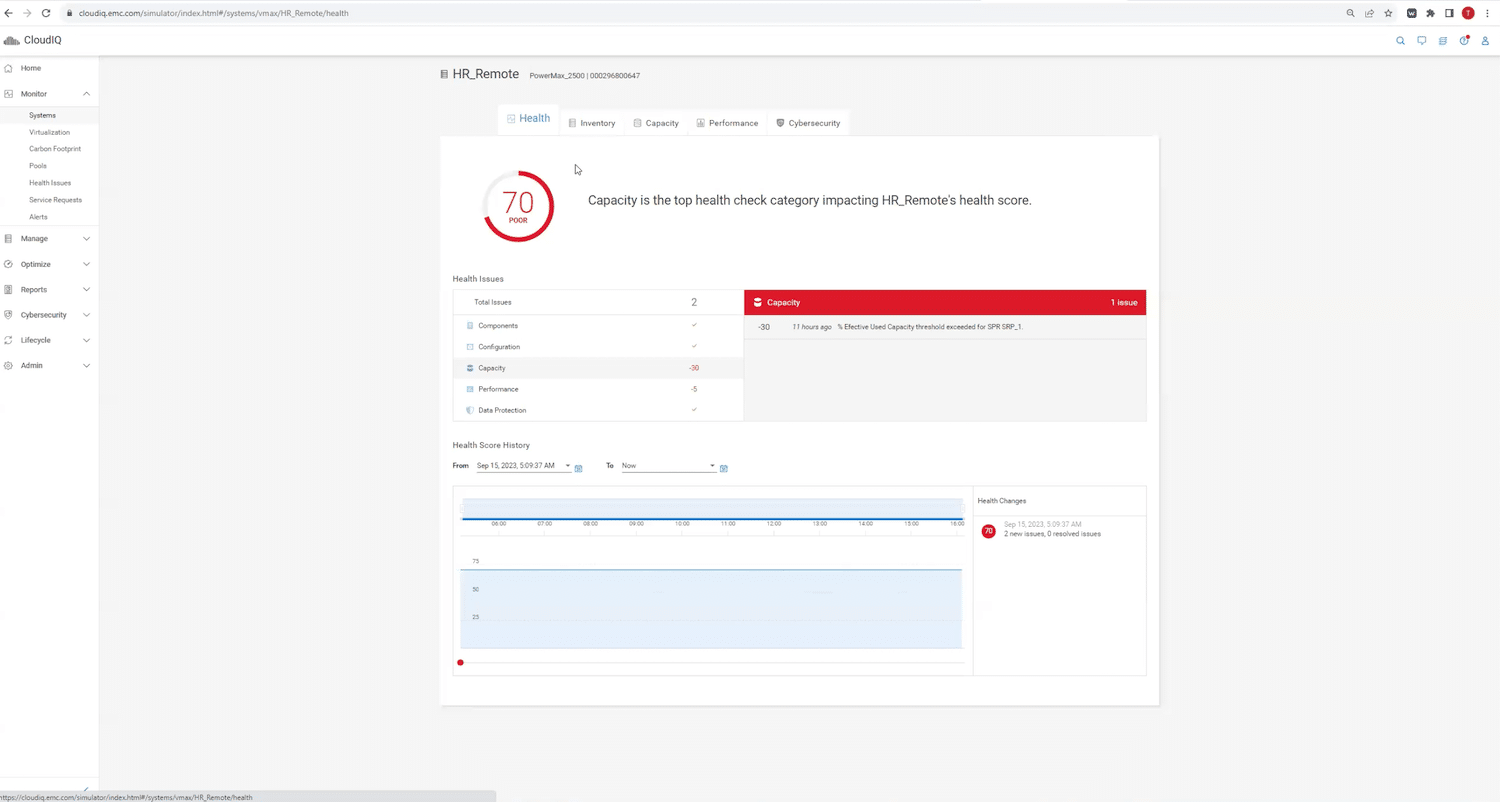
Task: Open the browser three-dot menu
Action: [1487, 13]
